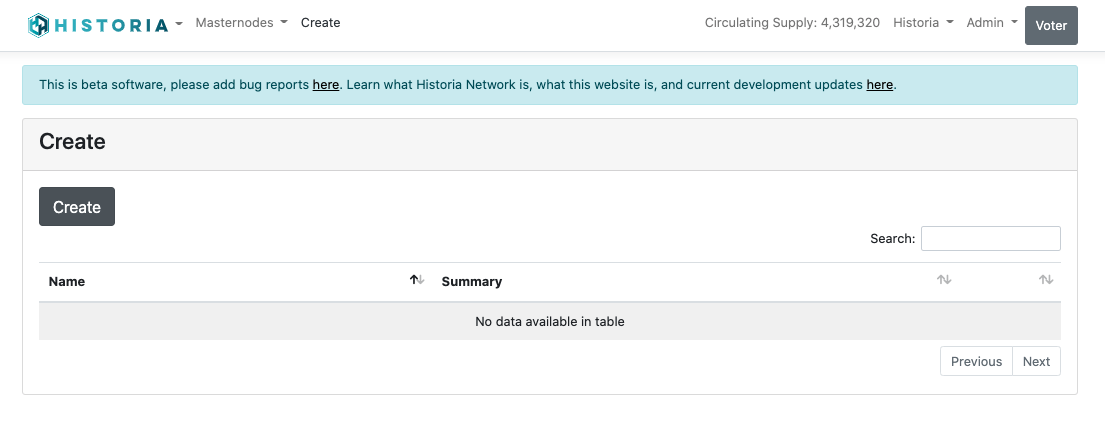The image size is (1105, 439).
Task: Click the Summary column sort arrows icon
Action: pyautogui.click(x=943, y=281)
